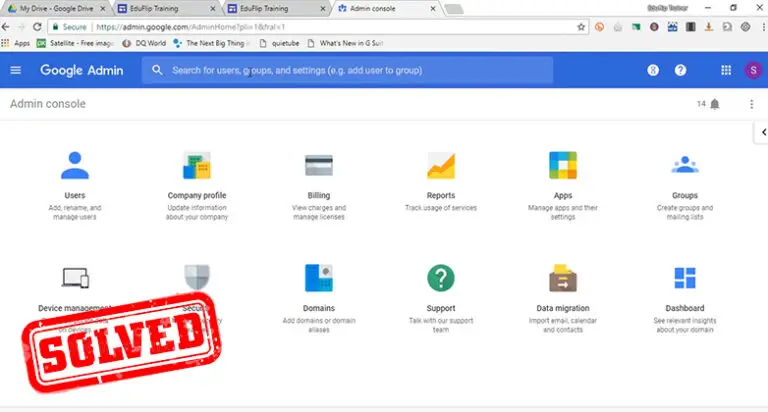
Task: Click the Reports label text
Action: [x=441, y=195]
